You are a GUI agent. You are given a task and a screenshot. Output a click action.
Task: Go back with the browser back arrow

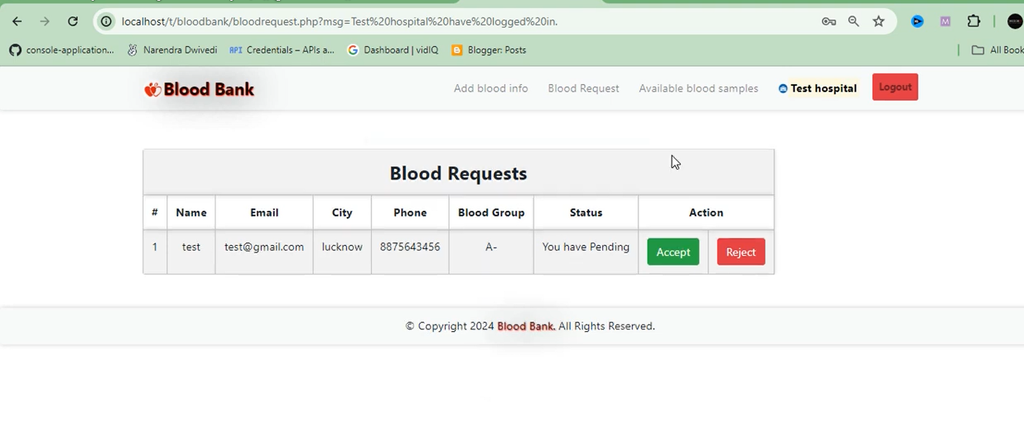(17, 22)
